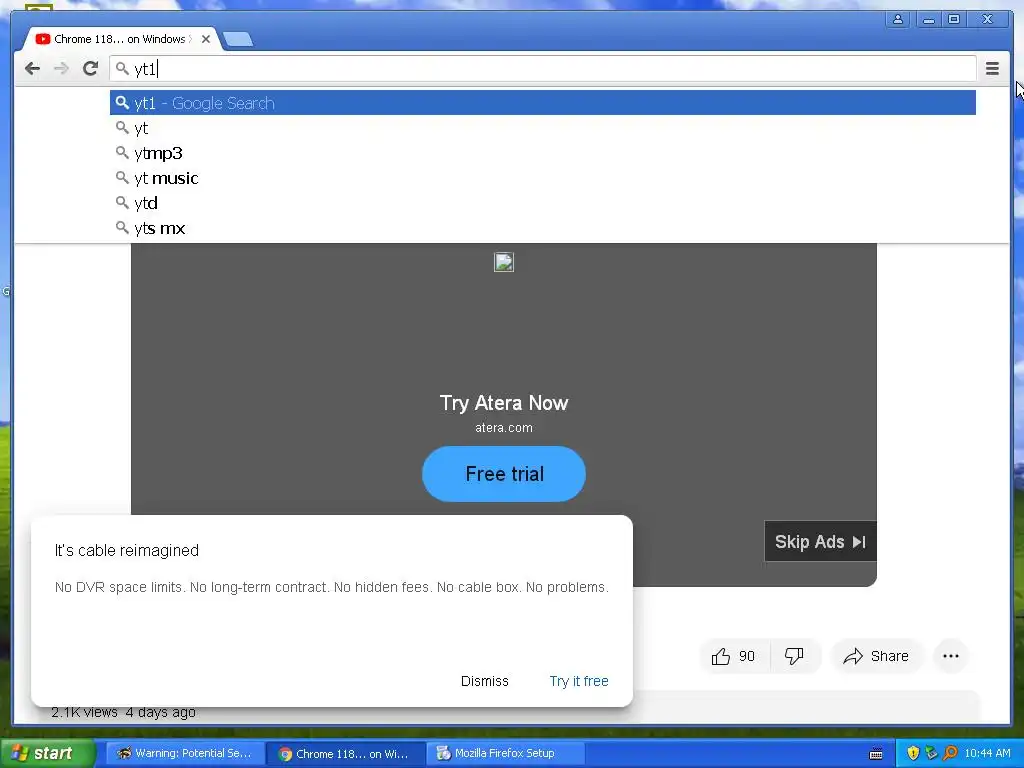Dislike the video with thumbs down icon
This screenshot has width=1024, height=768.
tap(794, 656)
